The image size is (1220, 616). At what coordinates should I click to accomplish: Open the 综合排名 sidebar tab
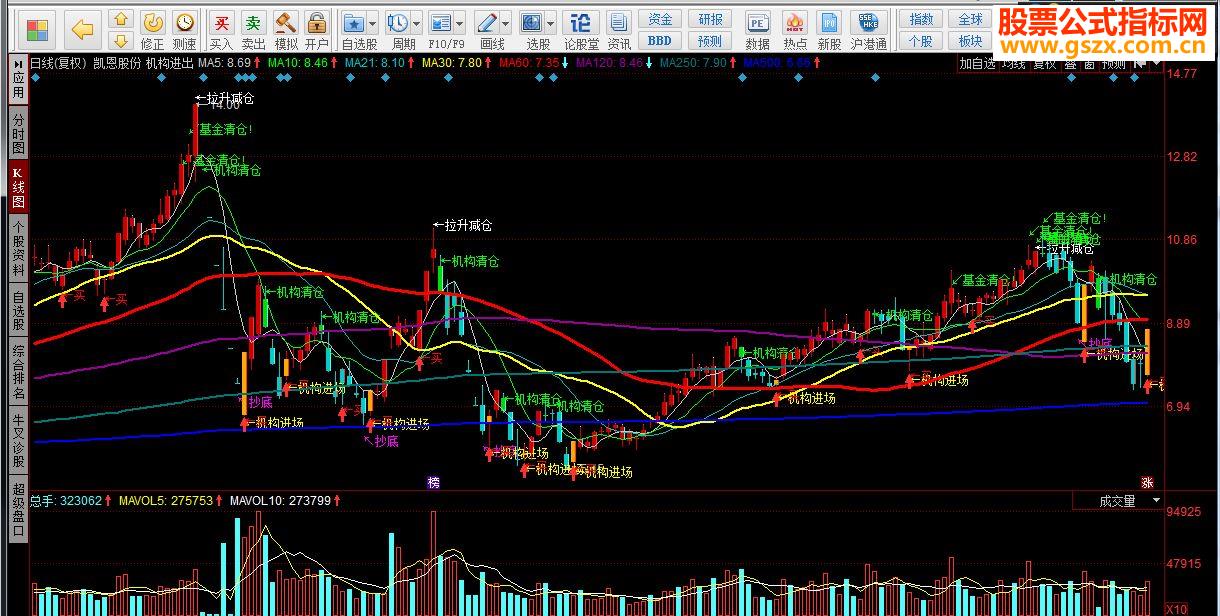(x=18, y=372)
